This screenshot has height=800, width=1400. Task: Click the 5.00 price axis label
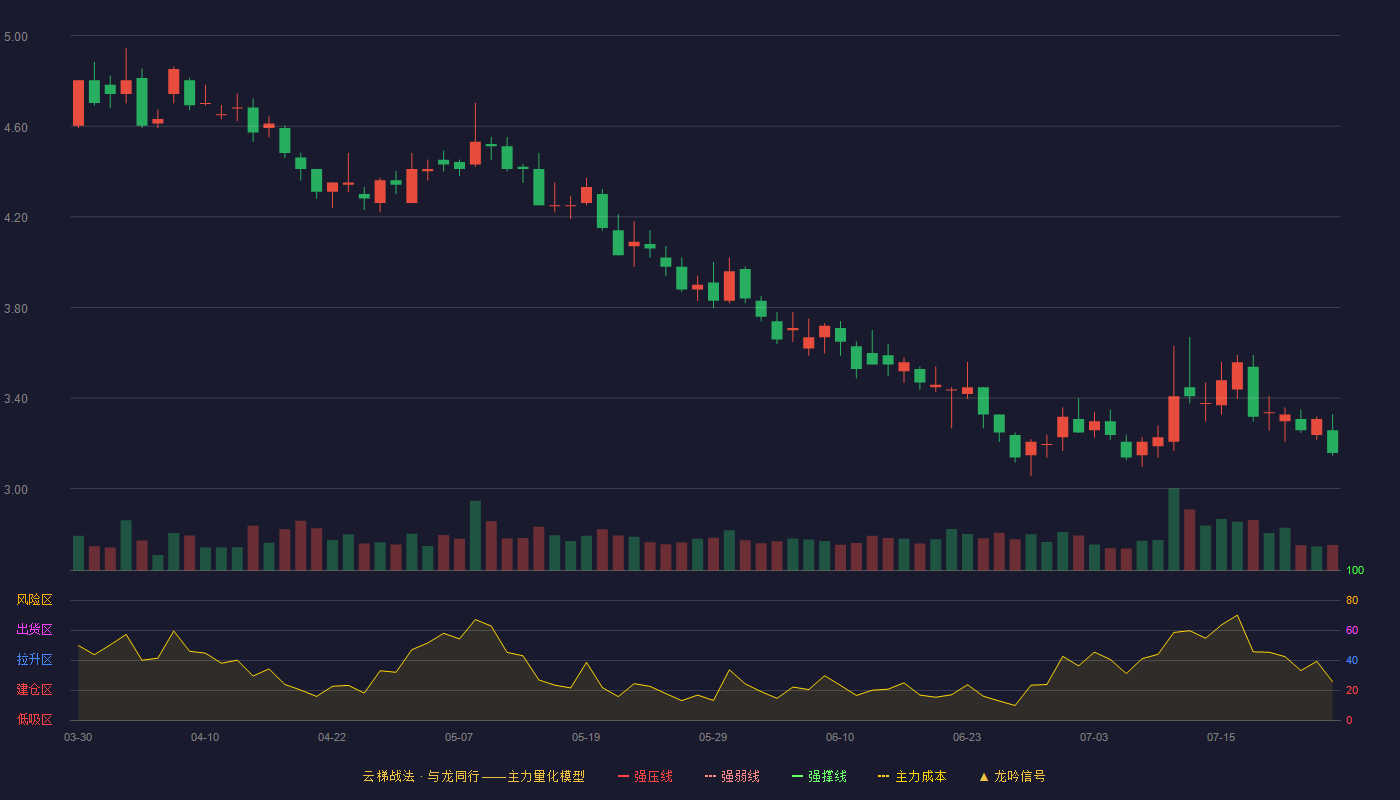(16, 37)
